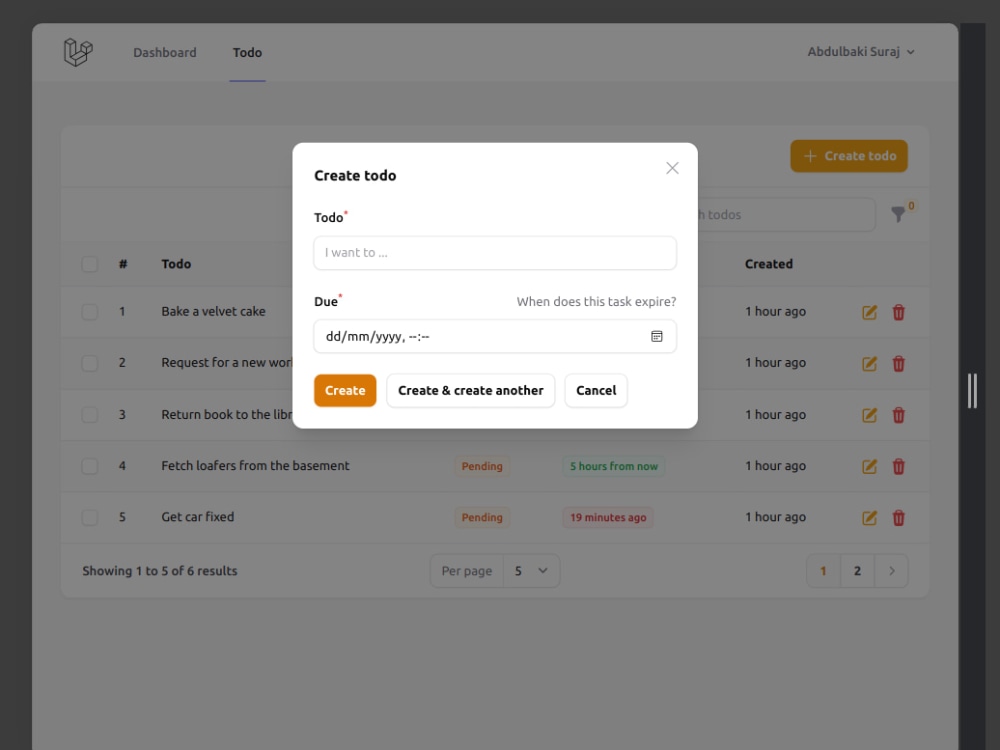Go to page 2 of results

pyautogui.click(x=857, y=571)
